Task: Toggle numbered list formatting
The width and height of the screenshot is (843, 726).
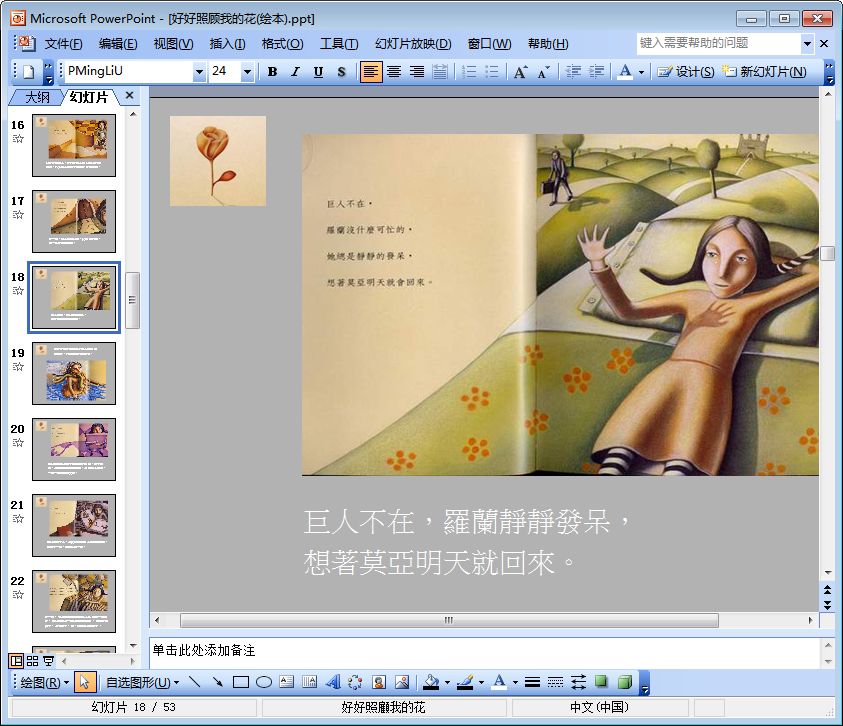Action: click(x=469, y=72)
